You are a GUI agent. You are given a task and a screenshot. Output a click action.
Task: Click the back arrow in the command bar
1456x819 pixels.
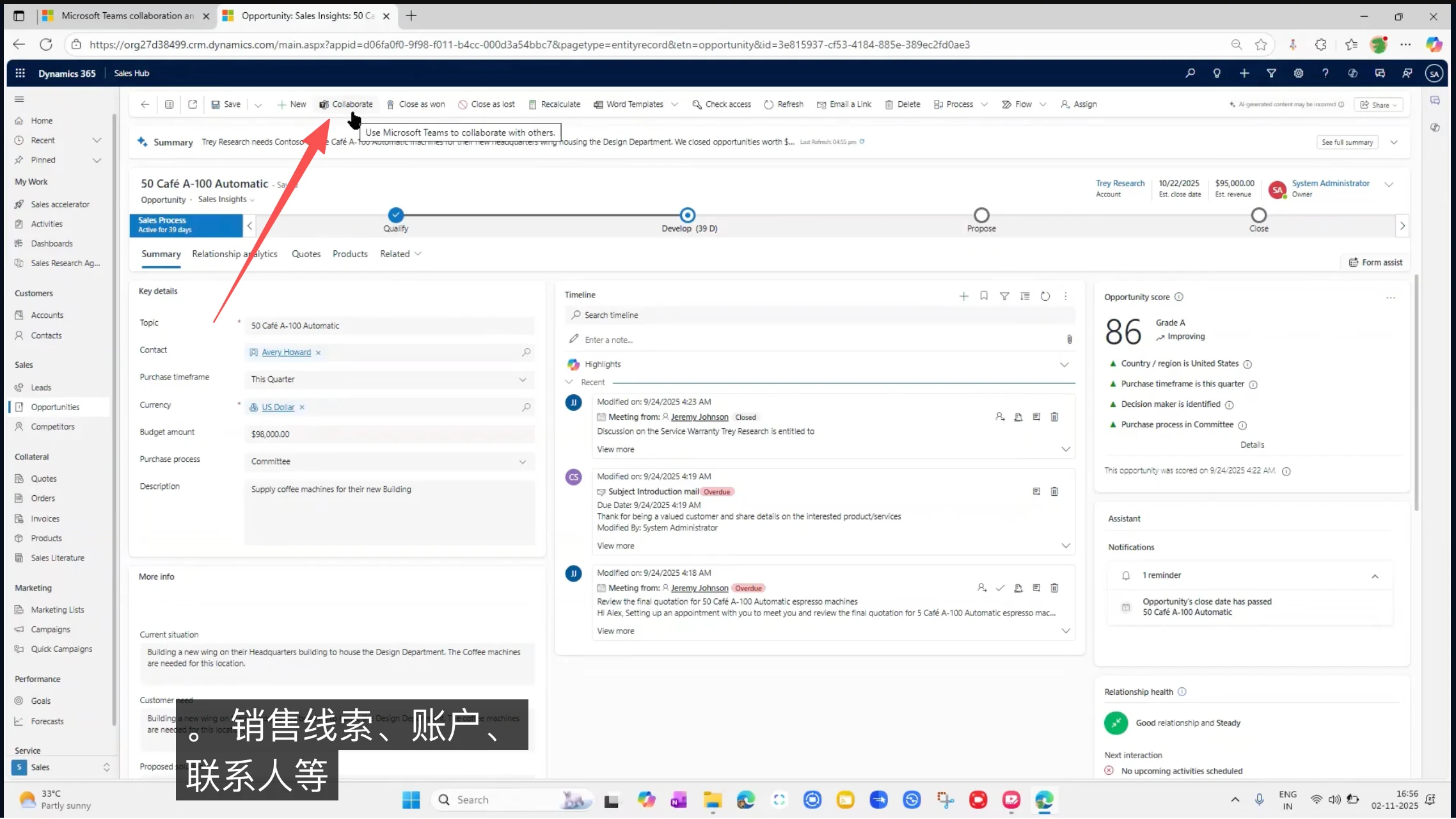[x=145, y=104]
